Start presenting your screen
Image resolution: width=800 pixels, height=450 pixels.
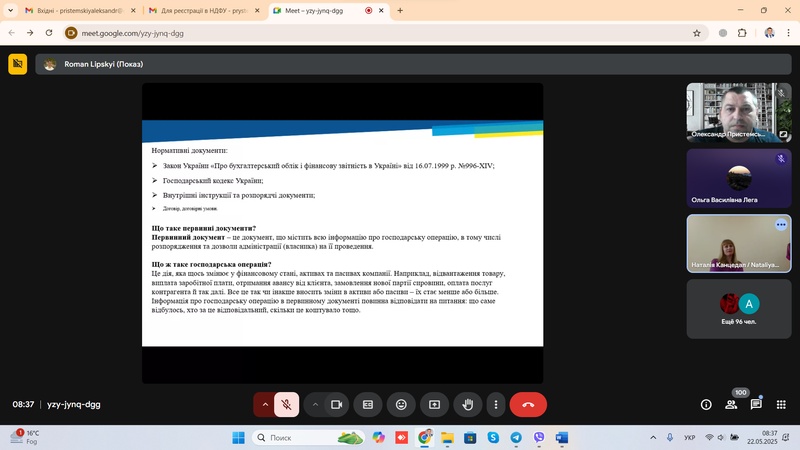pos(434,405)
